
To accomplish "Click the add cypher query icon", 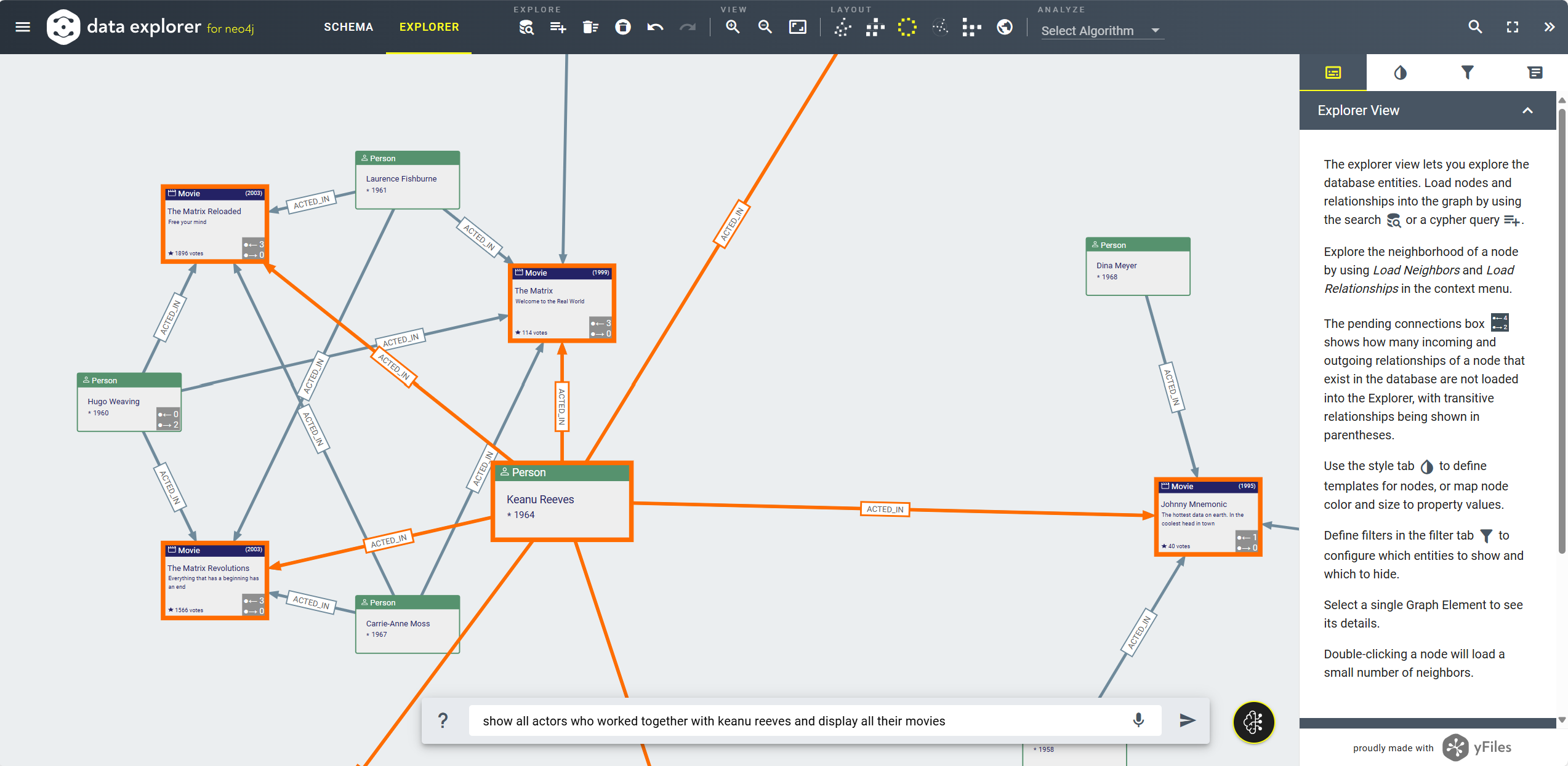I will [x=558, y=27].
